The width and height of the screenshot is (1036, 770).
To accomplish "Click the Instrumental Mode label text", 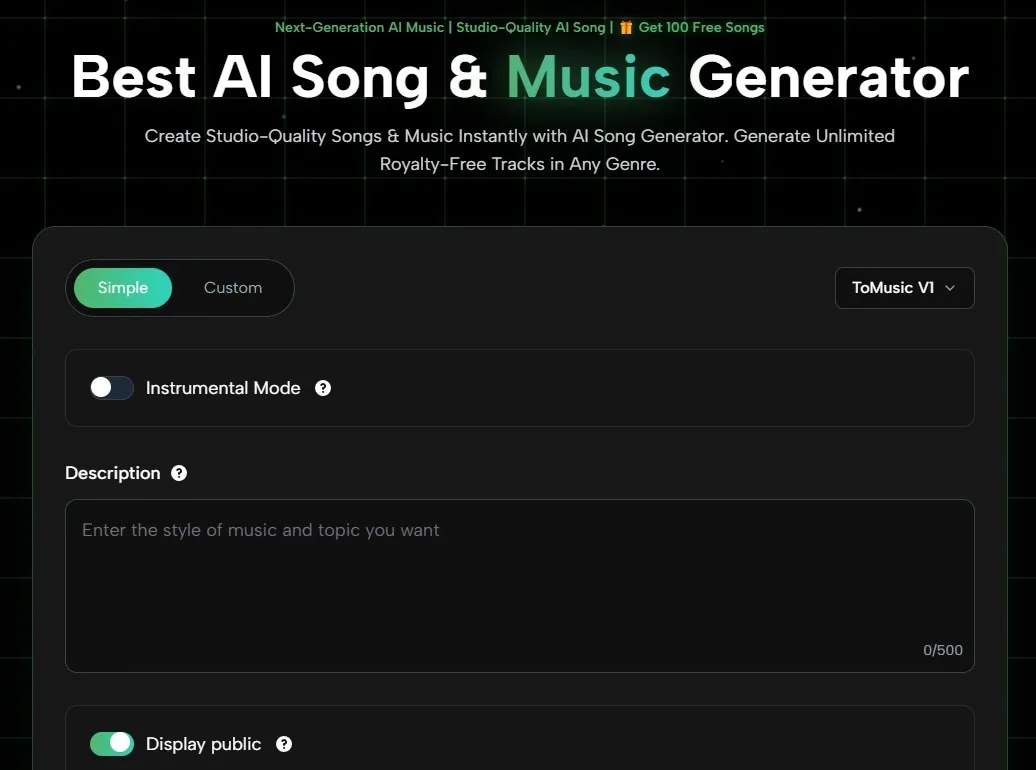I will coord(223,388).
